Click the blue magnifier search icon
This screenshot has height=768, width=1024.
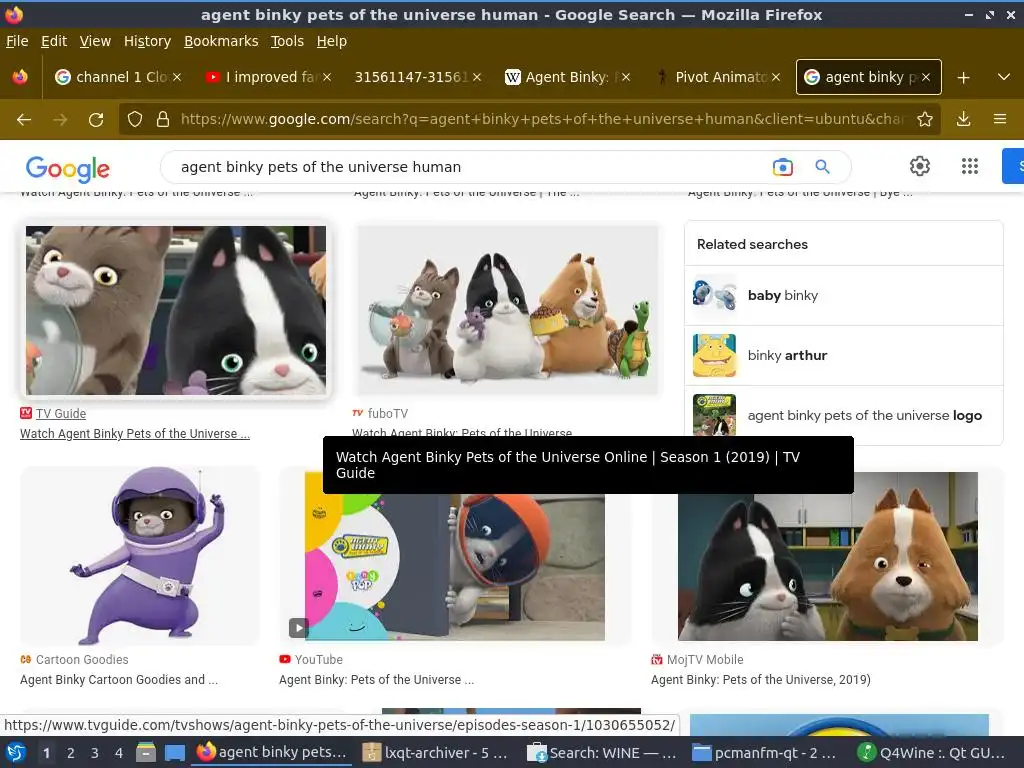click(x=822, y=167)
